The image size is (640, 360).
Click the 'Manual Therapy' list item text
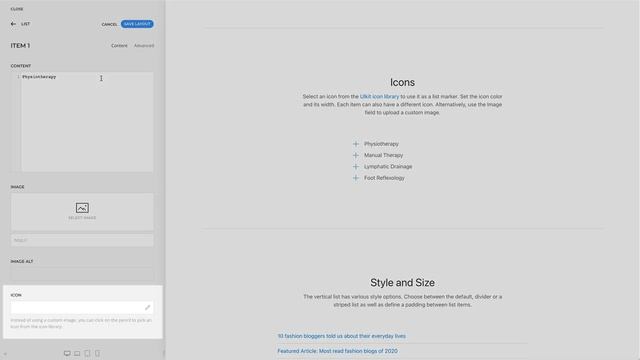[383, 156]
